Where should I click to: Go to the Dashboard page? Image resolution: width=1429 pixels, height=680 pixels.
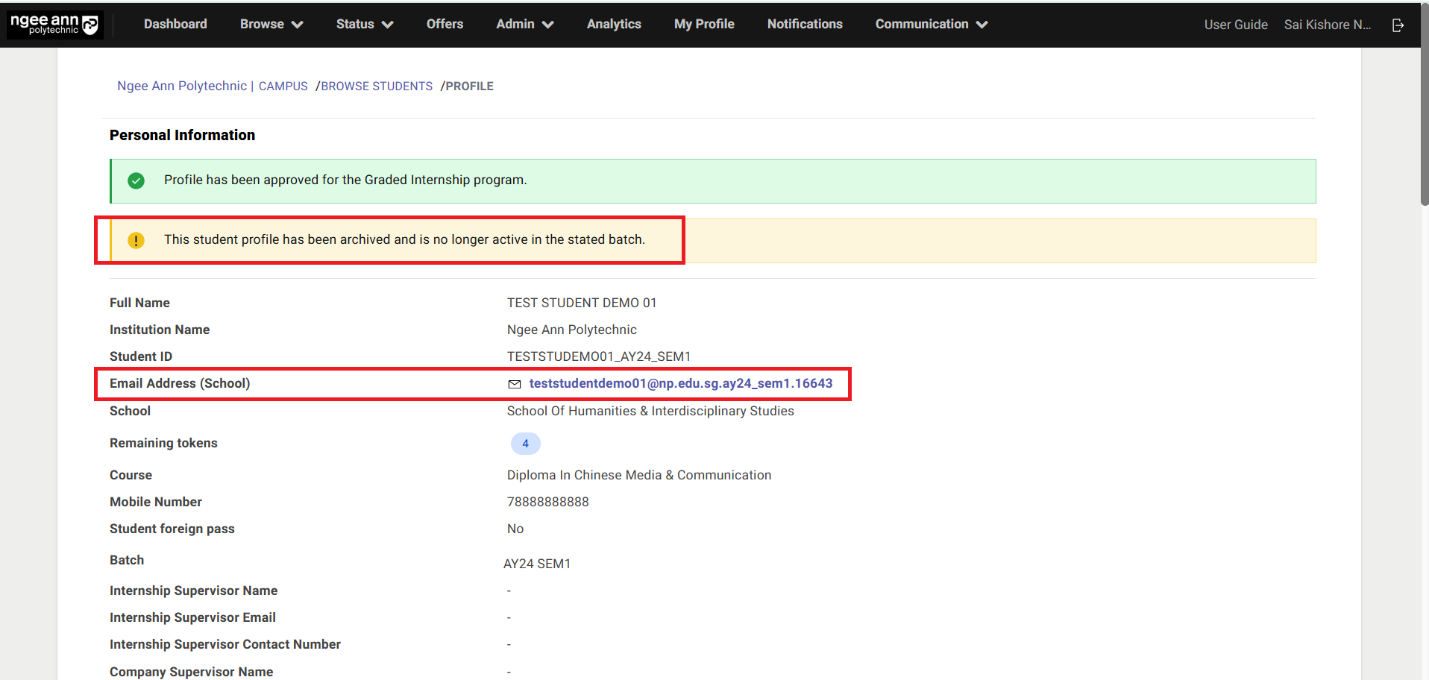[175, 24]
